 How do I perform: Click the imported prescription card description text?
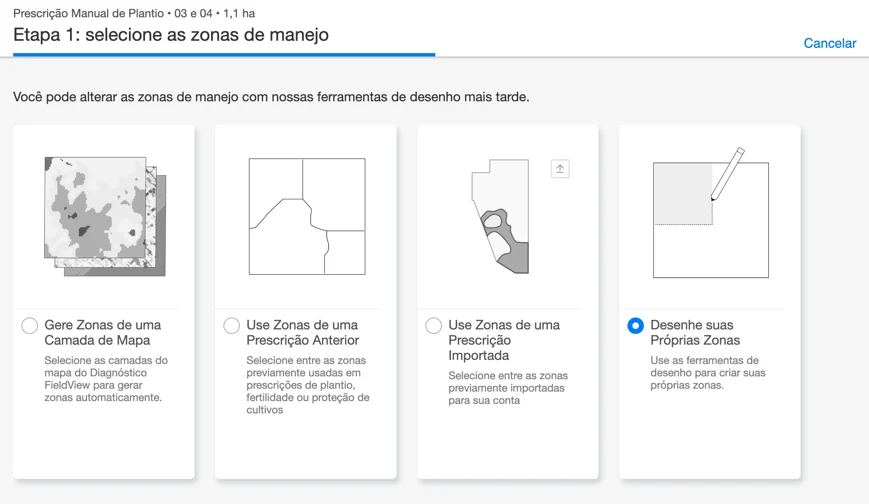point(506,388)
